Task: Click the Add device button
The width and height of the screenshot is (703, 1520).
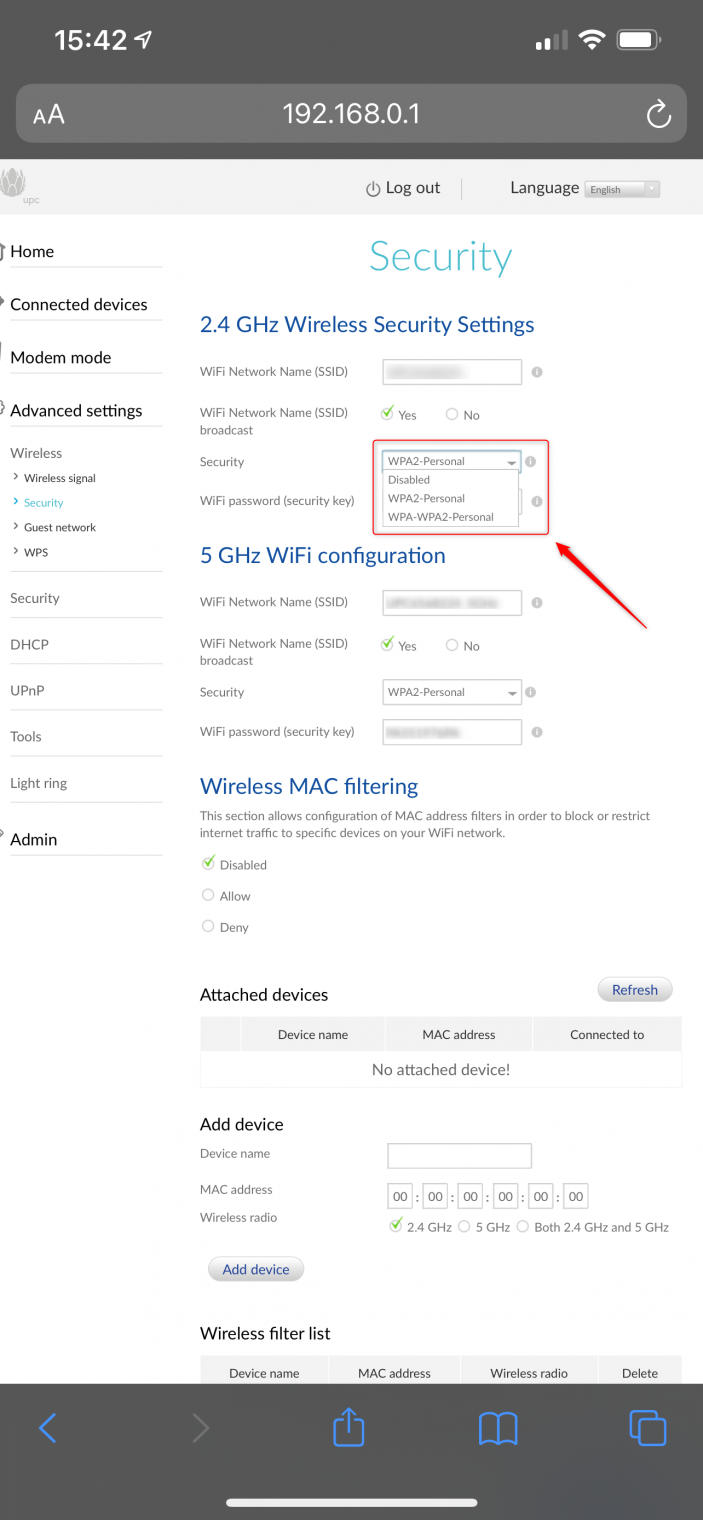Action: (256, 1269)
